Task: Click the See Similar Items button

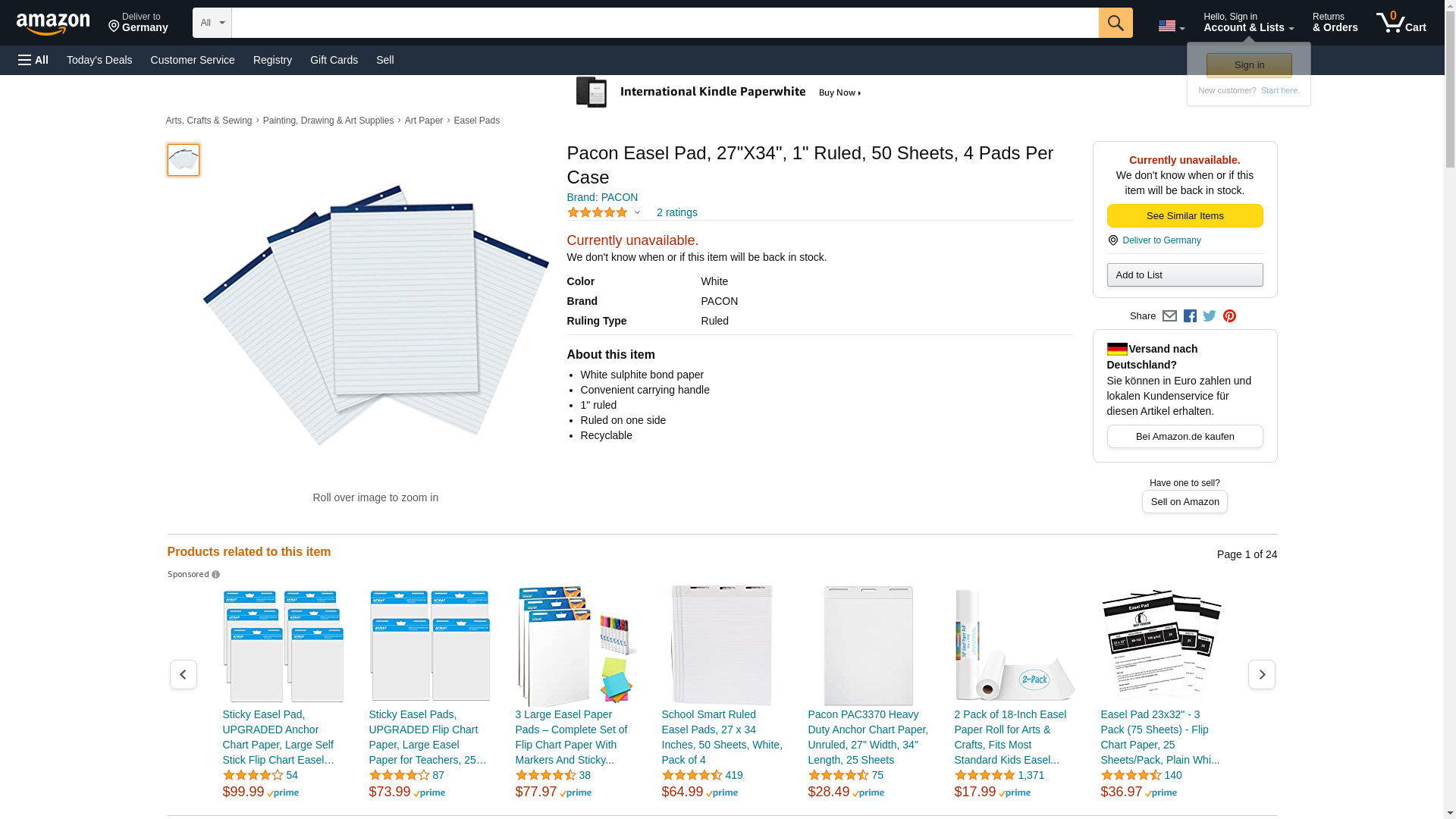Action: pyautogui.click(x=1185, y=216)
